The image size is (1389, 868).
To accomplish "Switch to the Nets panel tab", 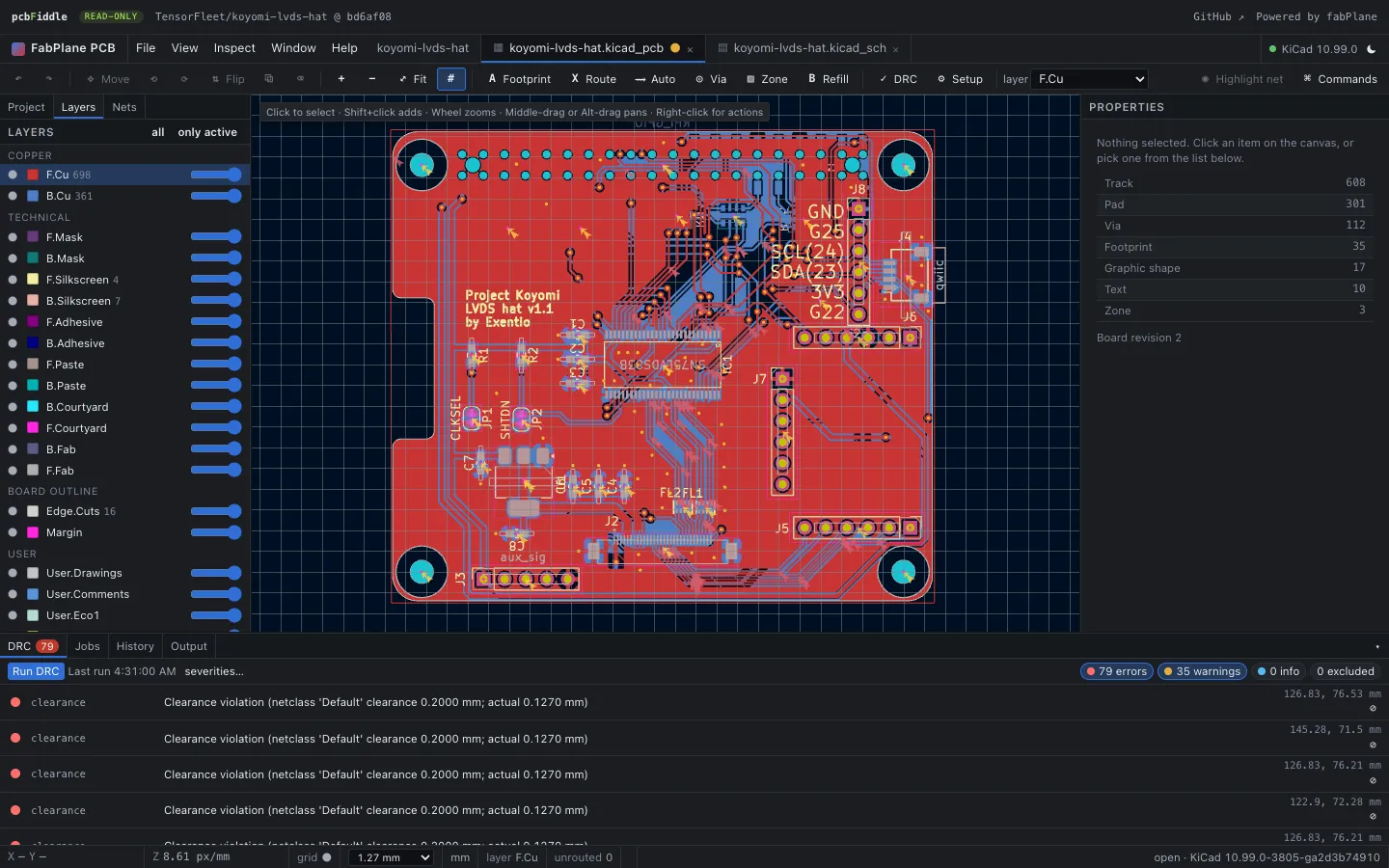I will [124, 107].
